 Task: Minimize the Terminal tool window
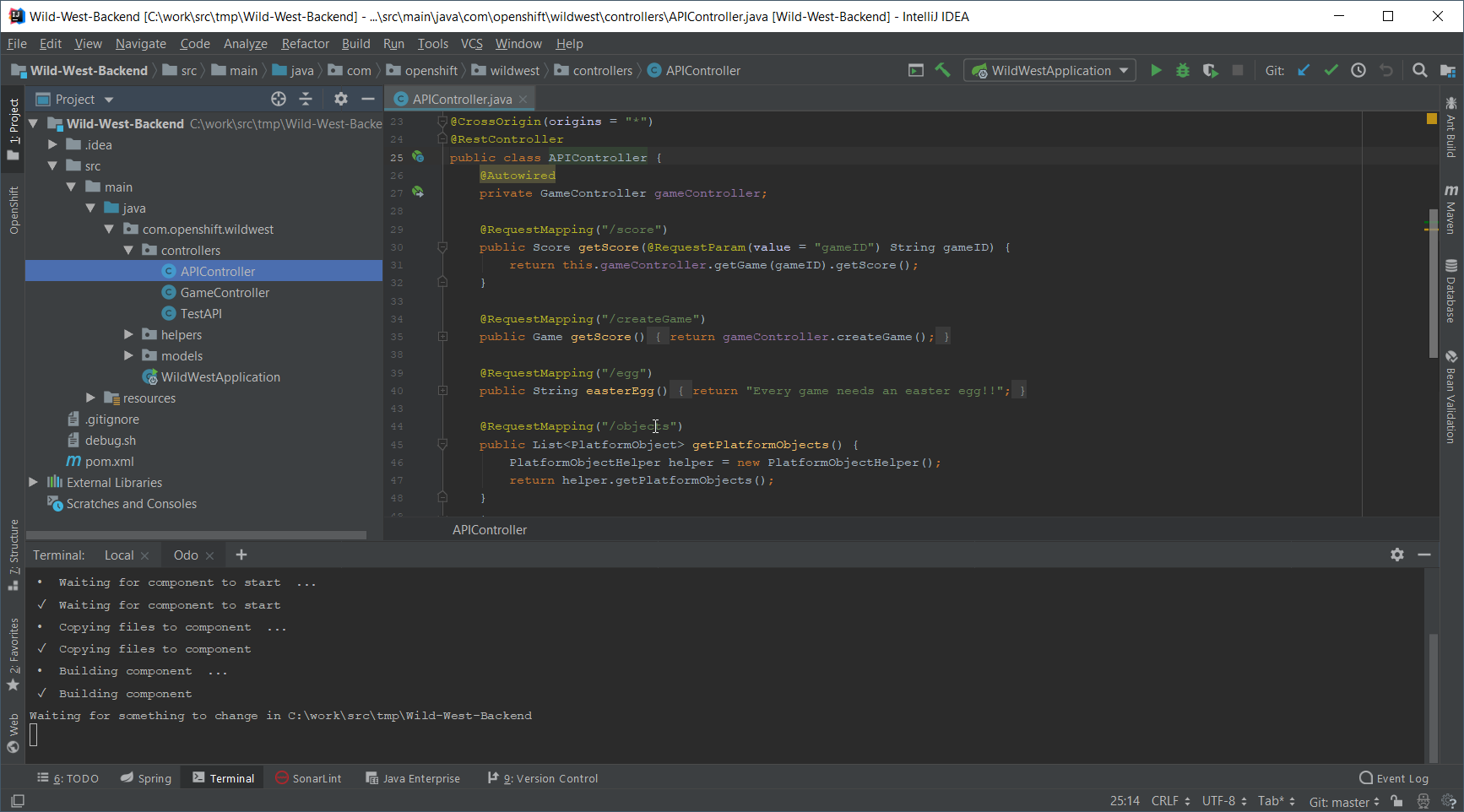click(1424, 555)
